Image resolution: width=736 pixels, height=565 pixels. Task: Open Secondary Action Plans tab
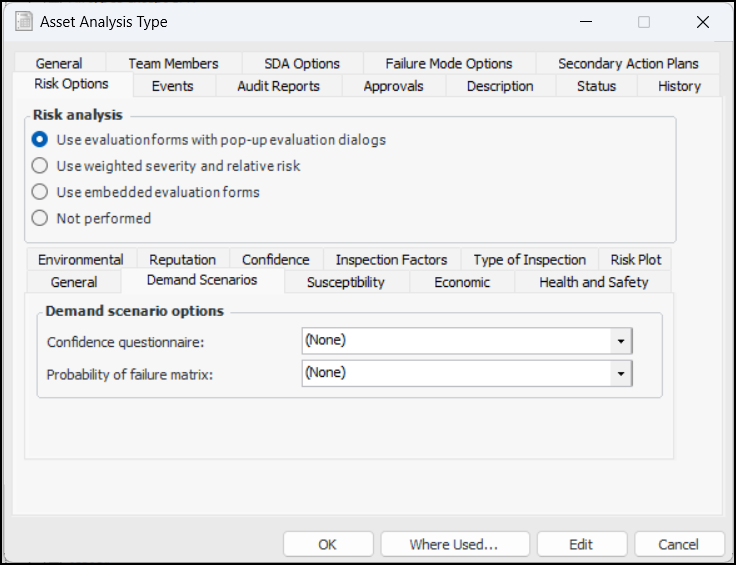(x=628, y=63)
